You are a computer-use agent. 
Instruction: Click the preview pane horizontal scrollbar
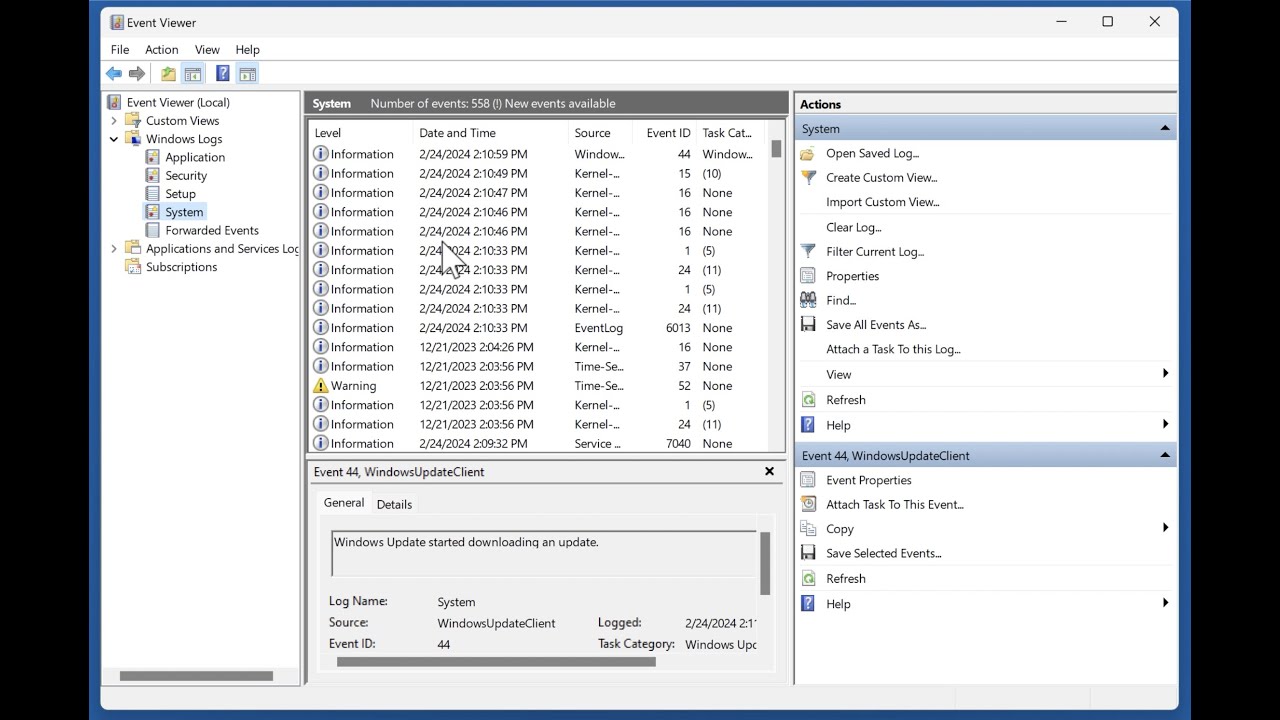pos(496,661)
